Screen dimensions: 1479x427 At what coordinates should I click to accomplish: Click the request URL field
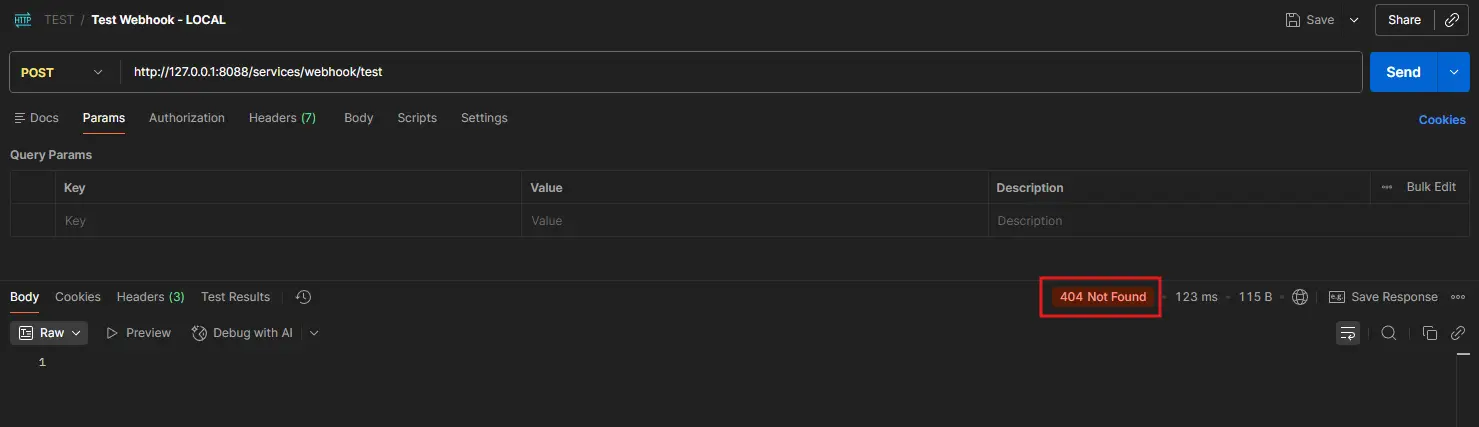point(740,72)
